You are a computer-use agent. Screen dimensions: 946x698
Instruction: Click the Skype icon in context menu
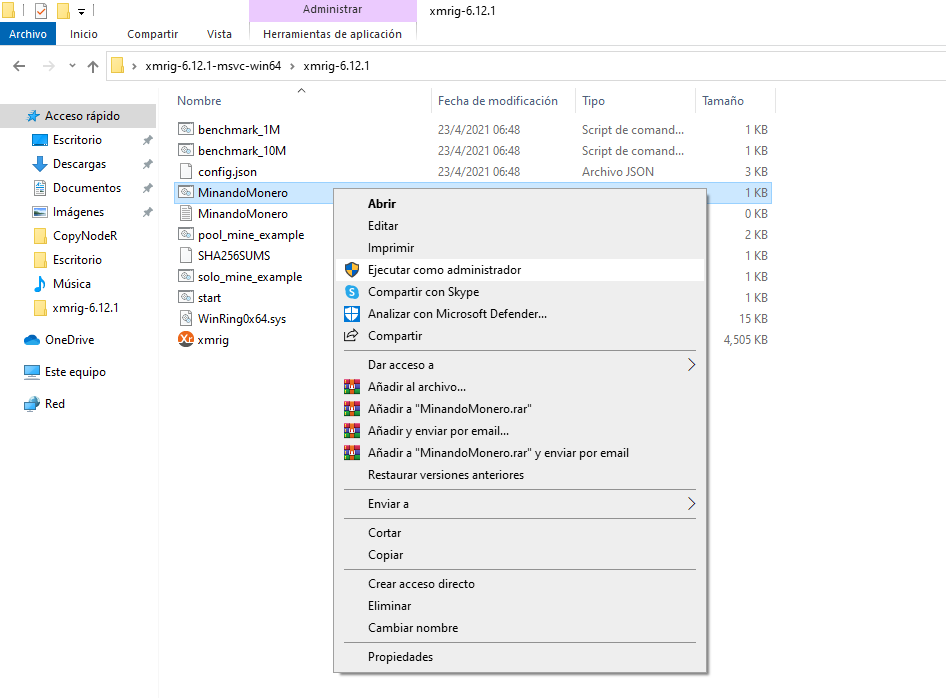351,292
